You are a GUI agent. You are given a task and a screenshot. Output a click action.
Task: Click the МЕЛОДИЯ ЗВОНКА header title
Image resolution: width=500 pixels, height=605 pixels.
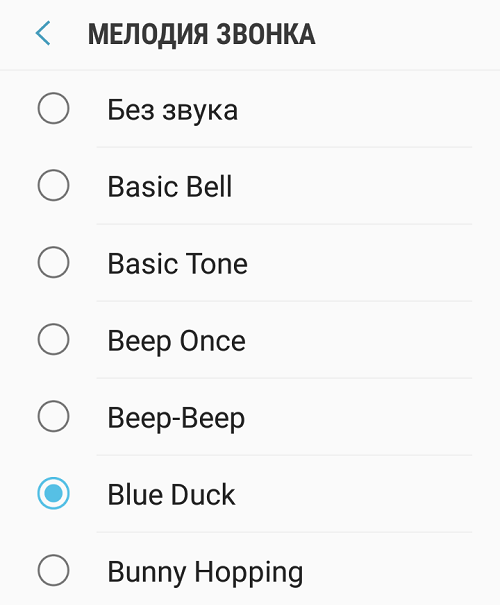coord(201,35)
